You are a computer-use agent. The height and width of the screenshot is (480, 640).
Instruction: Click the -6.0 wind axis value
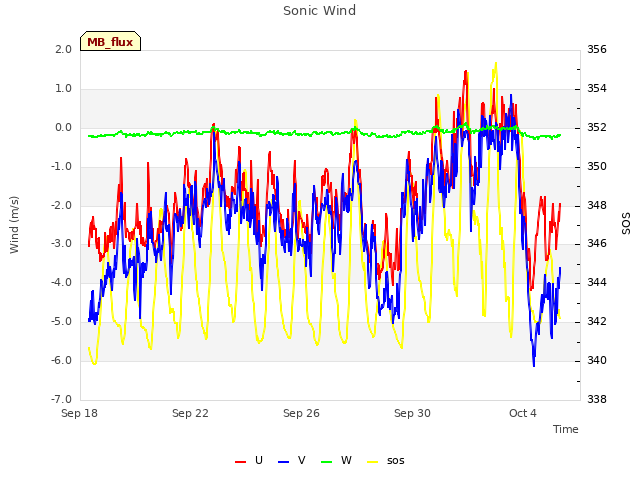[x=61, y=360]
